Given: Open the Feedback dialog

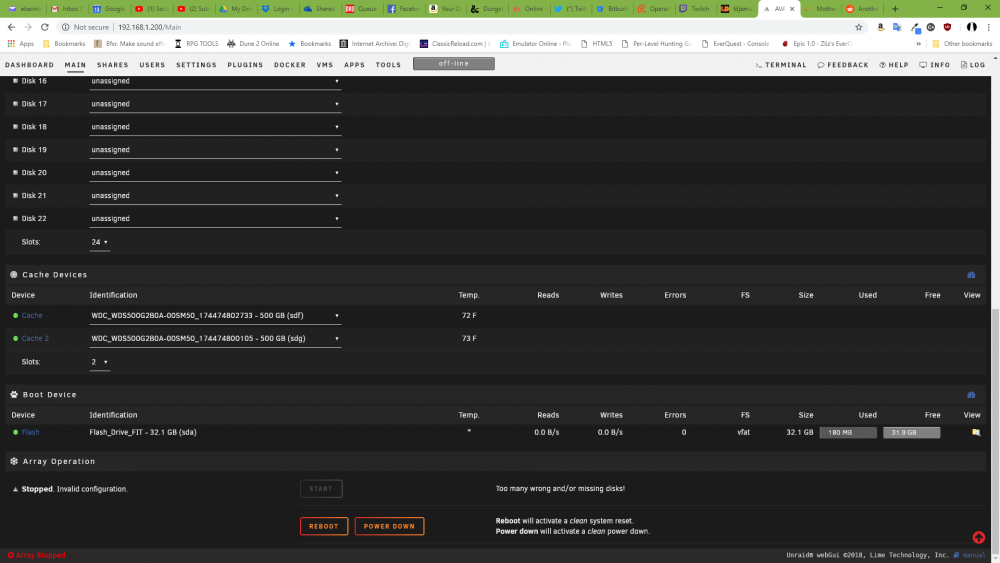Looking at the screenshot, I should click(x=842, y=65).
